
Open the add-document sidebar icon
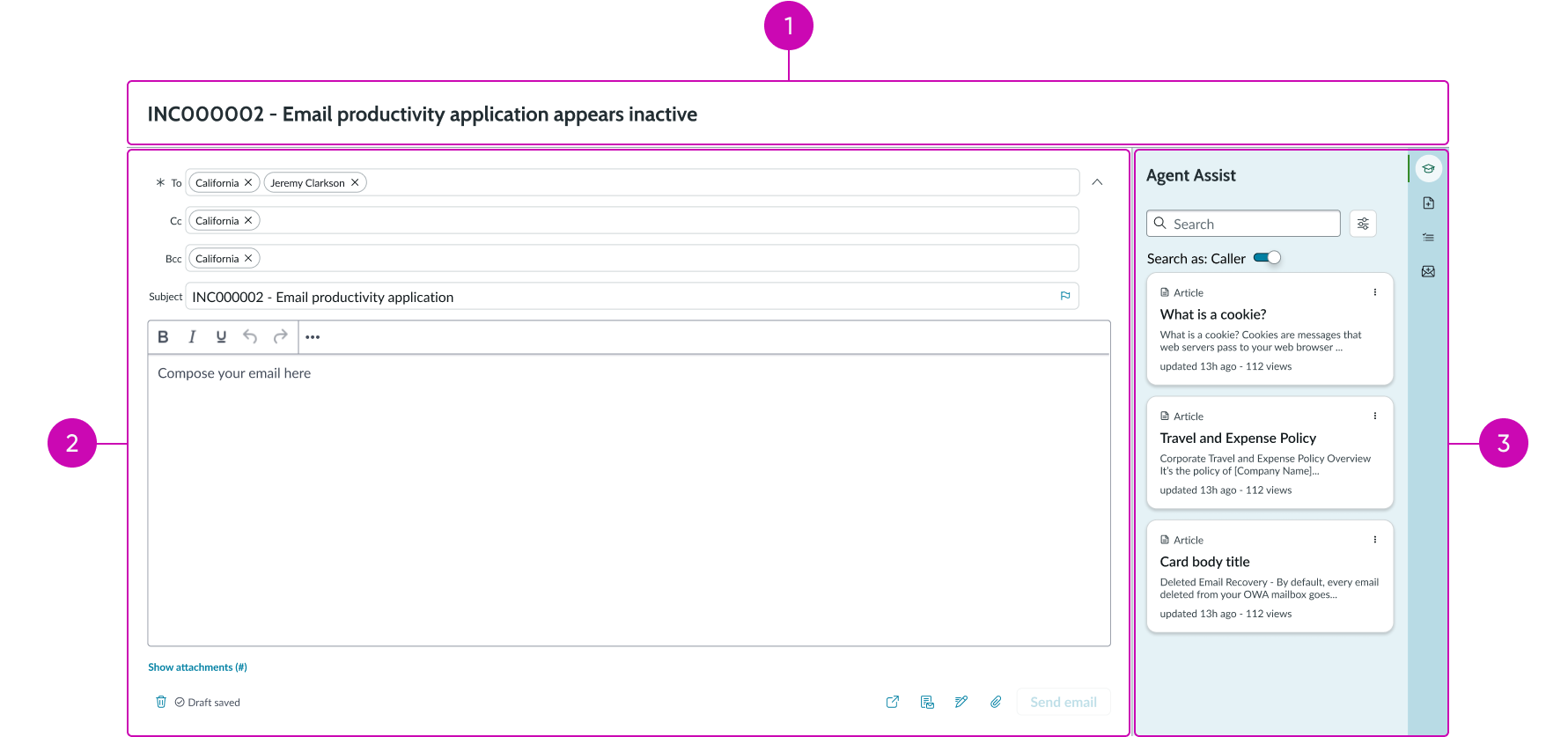point(1428,203)
